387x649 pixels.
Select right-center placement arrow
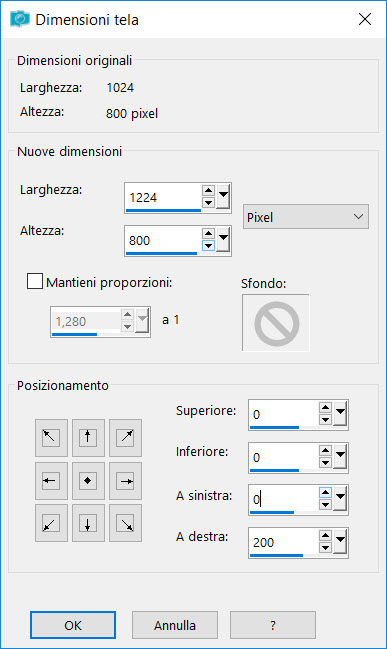pyautogui.click(x=125, y=481)
